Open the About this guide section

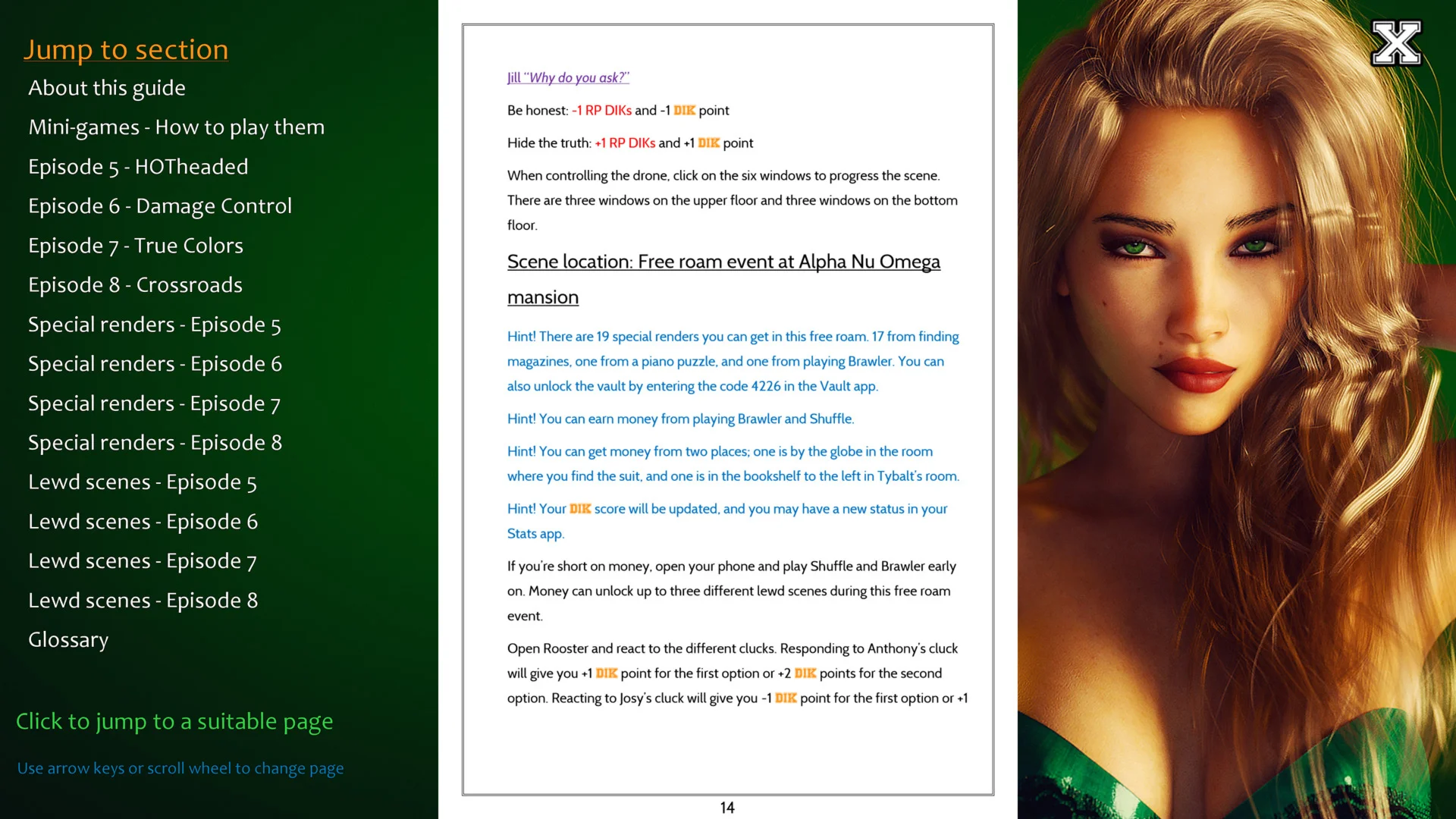(107, 88)
